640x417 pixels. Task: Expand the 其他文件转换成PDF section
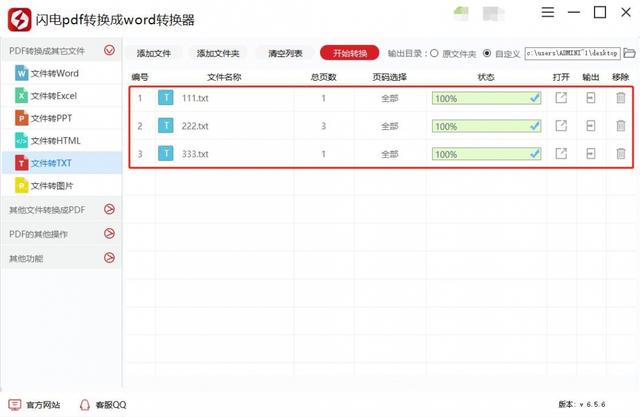109,209
